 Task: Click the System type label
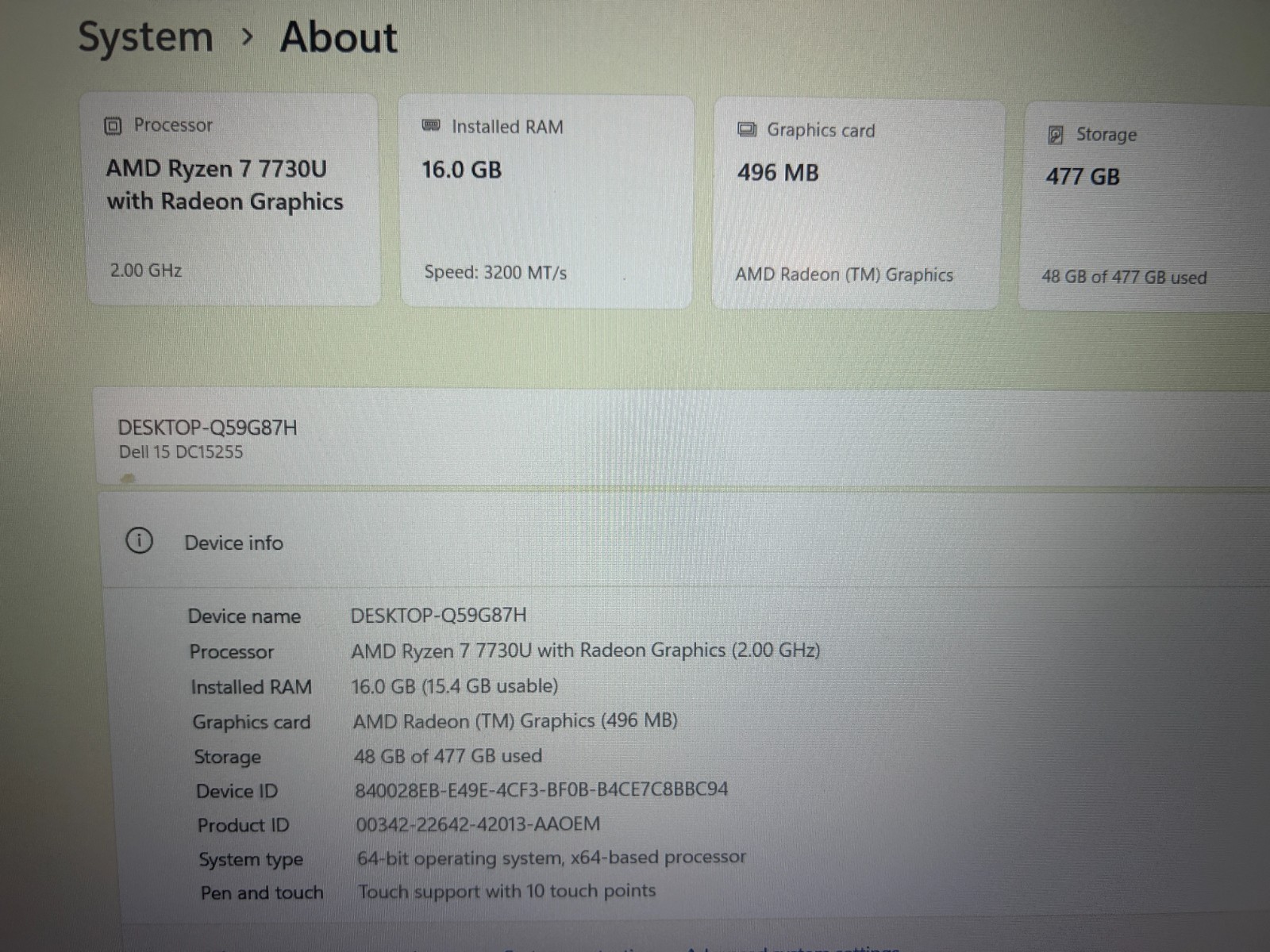pos(251,859)
